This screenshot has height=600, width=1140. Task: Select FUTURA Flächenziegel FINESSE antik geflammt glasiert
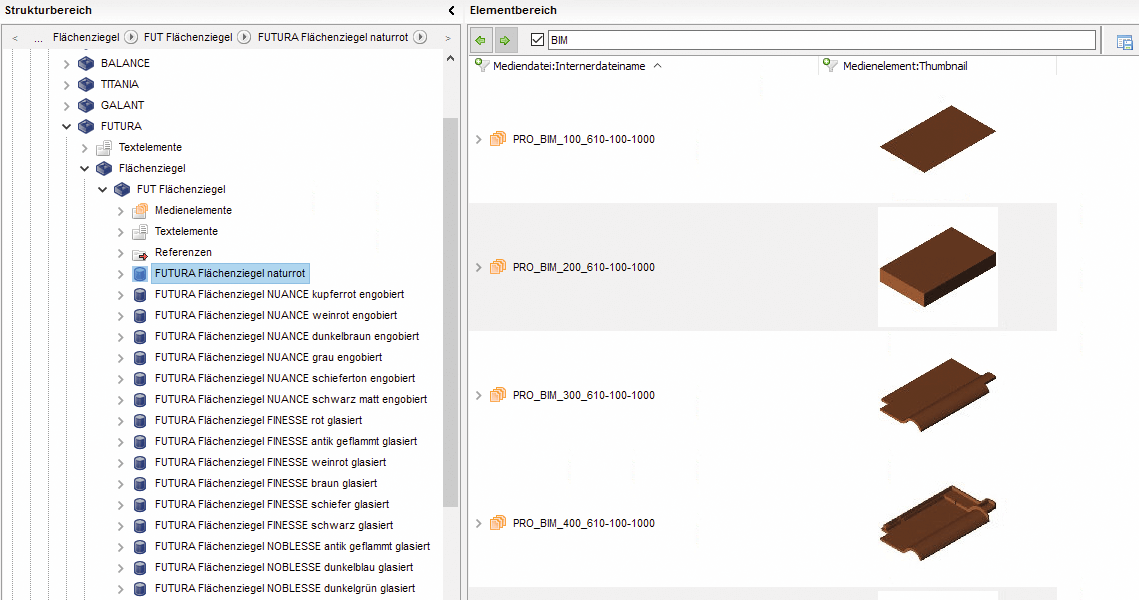coord(286,441)
